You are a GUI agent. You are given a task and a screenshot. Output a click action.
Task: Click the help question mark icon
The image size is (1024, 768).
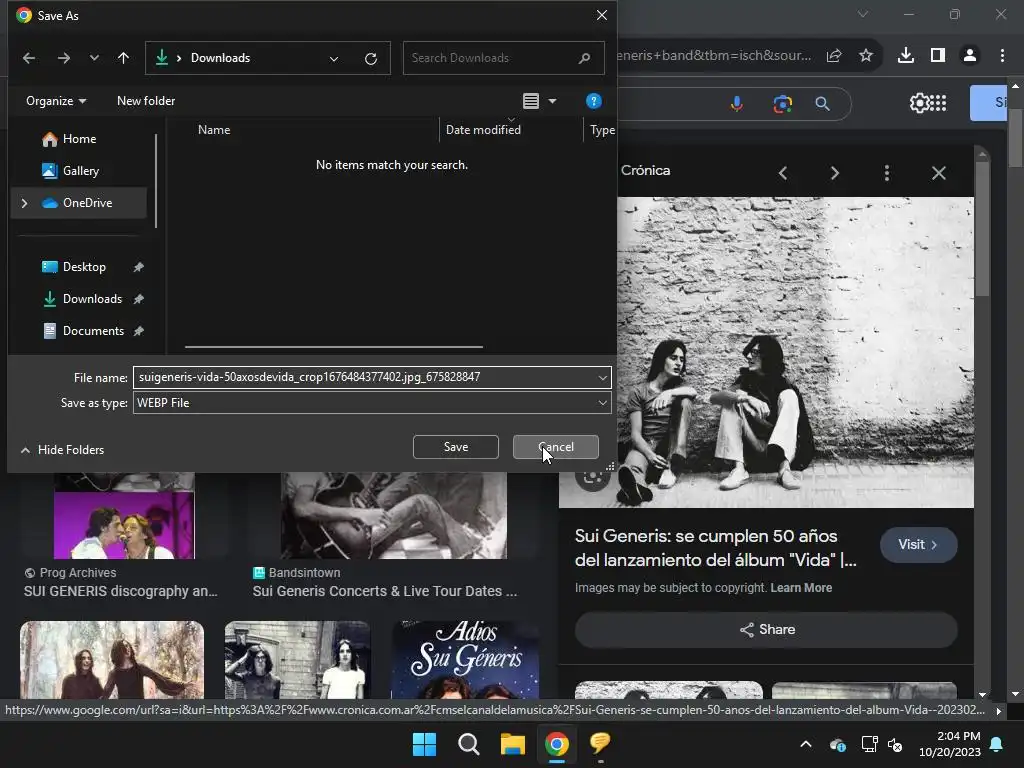[593, 101]
